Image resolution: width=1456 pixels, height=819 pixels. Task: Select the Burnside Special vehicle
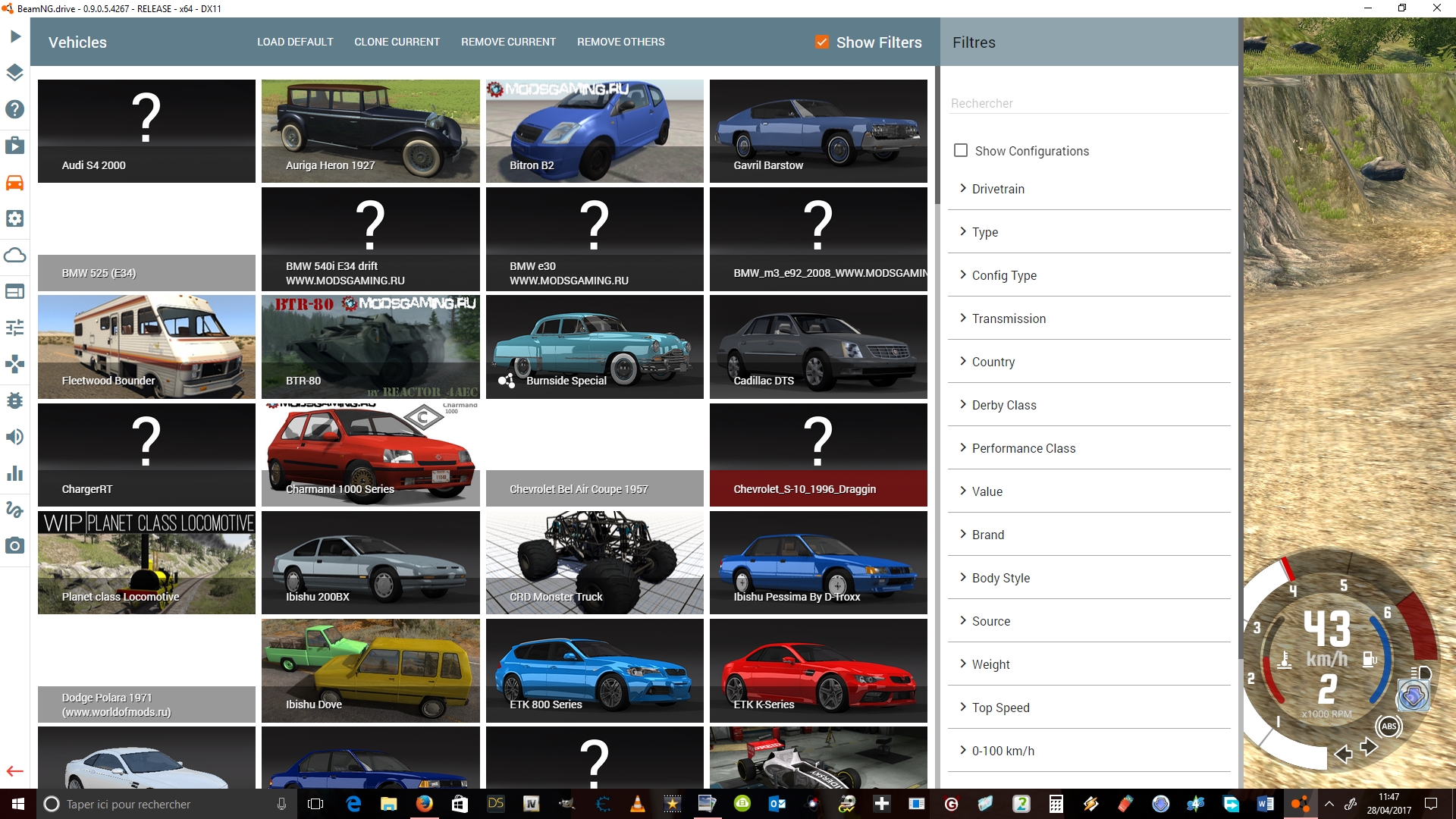coord(595,347)
